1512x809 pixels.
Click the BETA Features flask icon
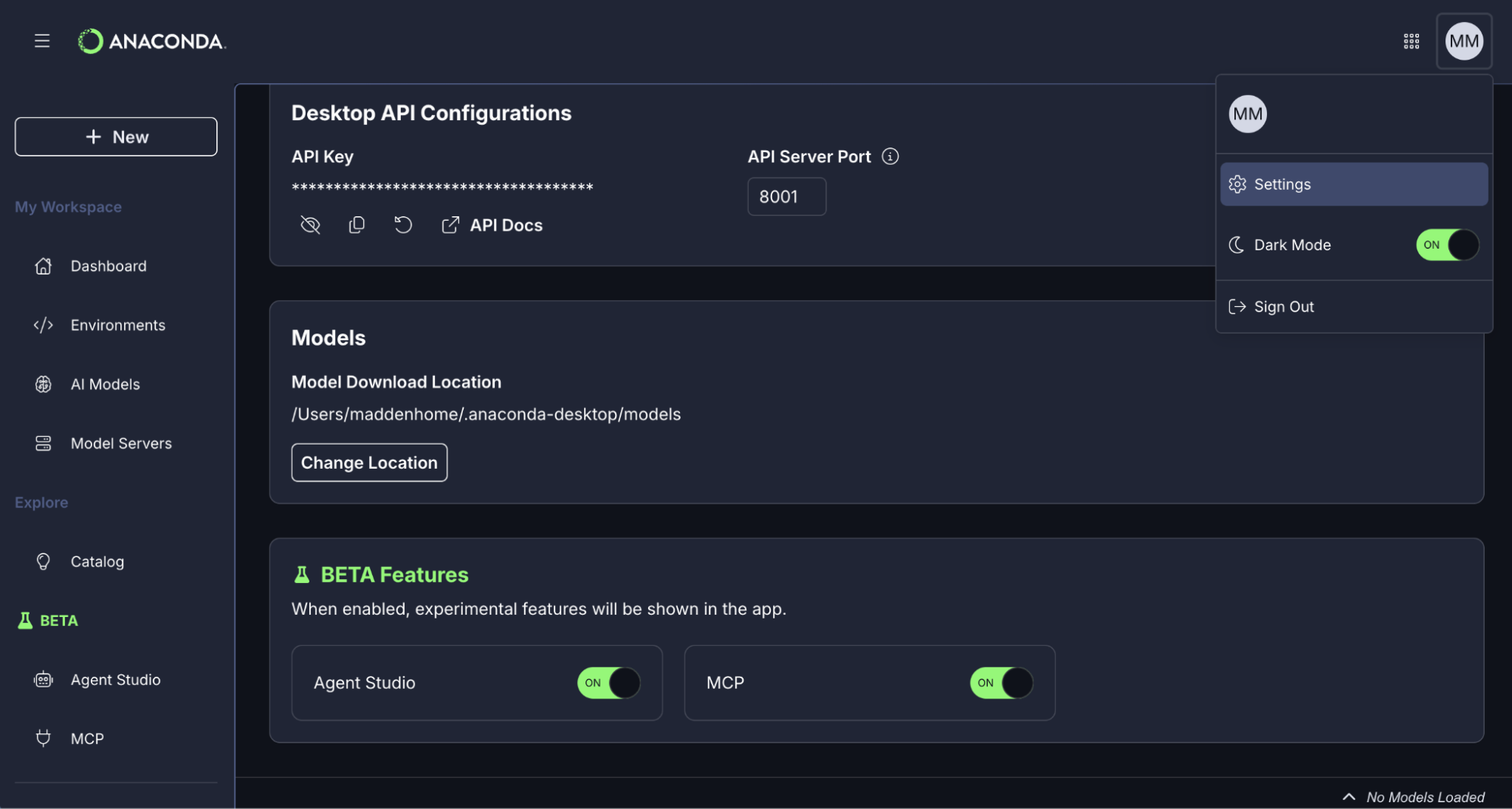302,575
